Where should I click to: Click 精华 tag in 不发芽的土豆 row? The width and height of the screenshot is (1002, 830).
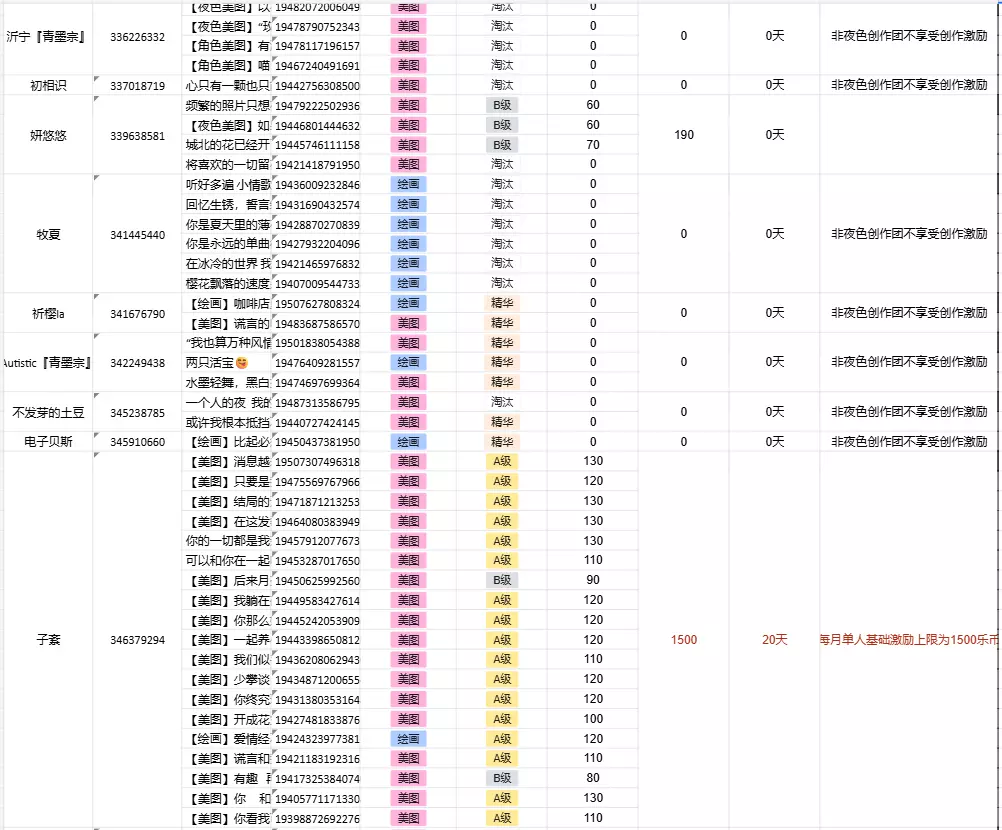pyautogui.click(x=502, y=422)
